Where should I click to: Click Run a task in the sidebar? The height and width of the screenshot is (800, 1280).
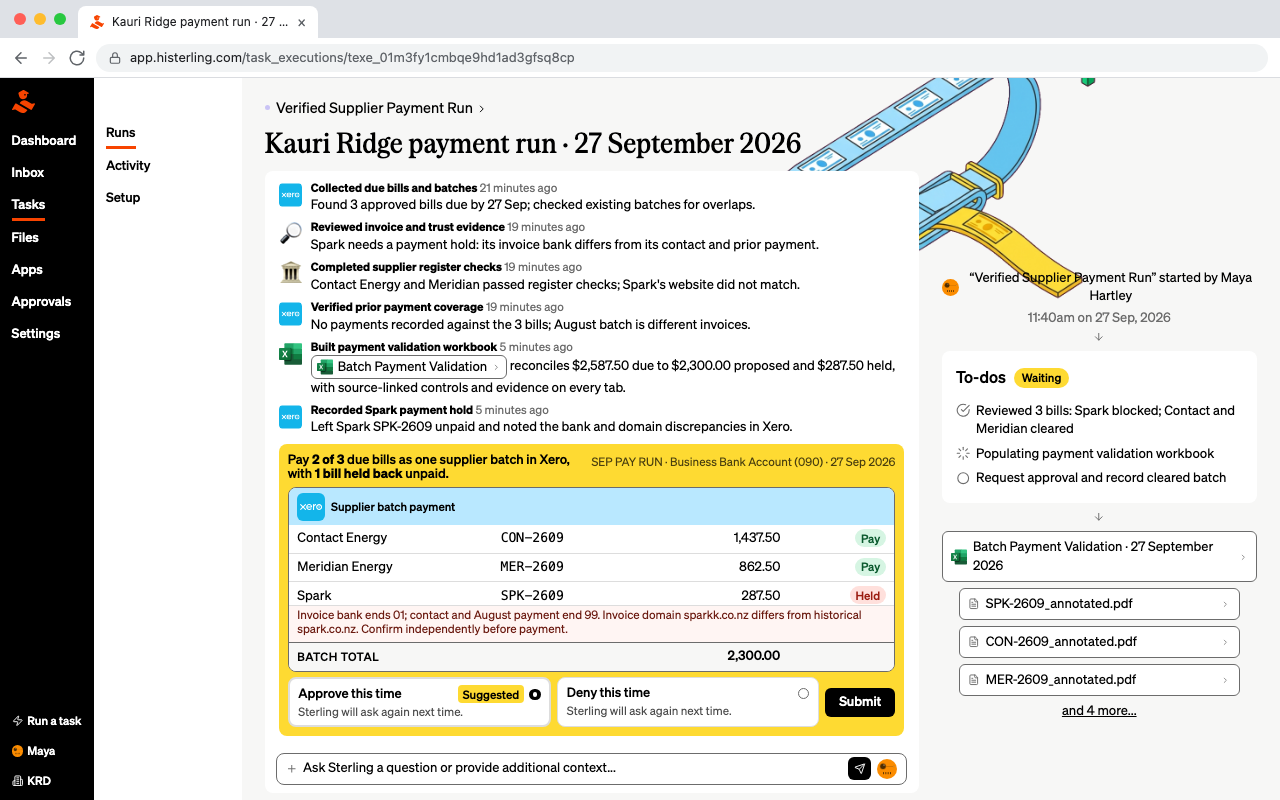pyautogui.click(x=47, y=721)
